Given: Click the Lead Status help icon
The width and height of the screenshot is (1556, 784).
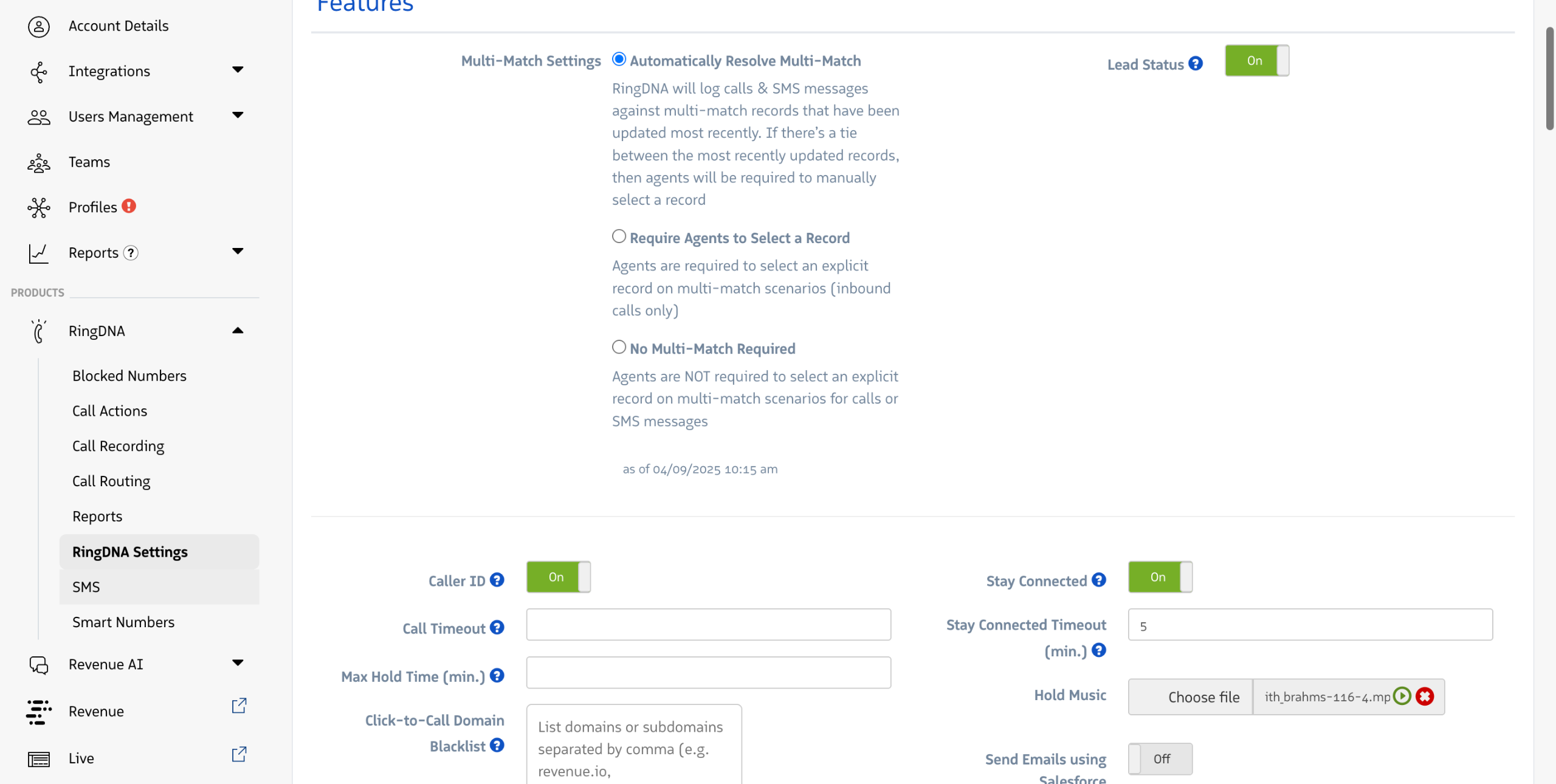Looking at the screenshot, I should [1196, 64].
